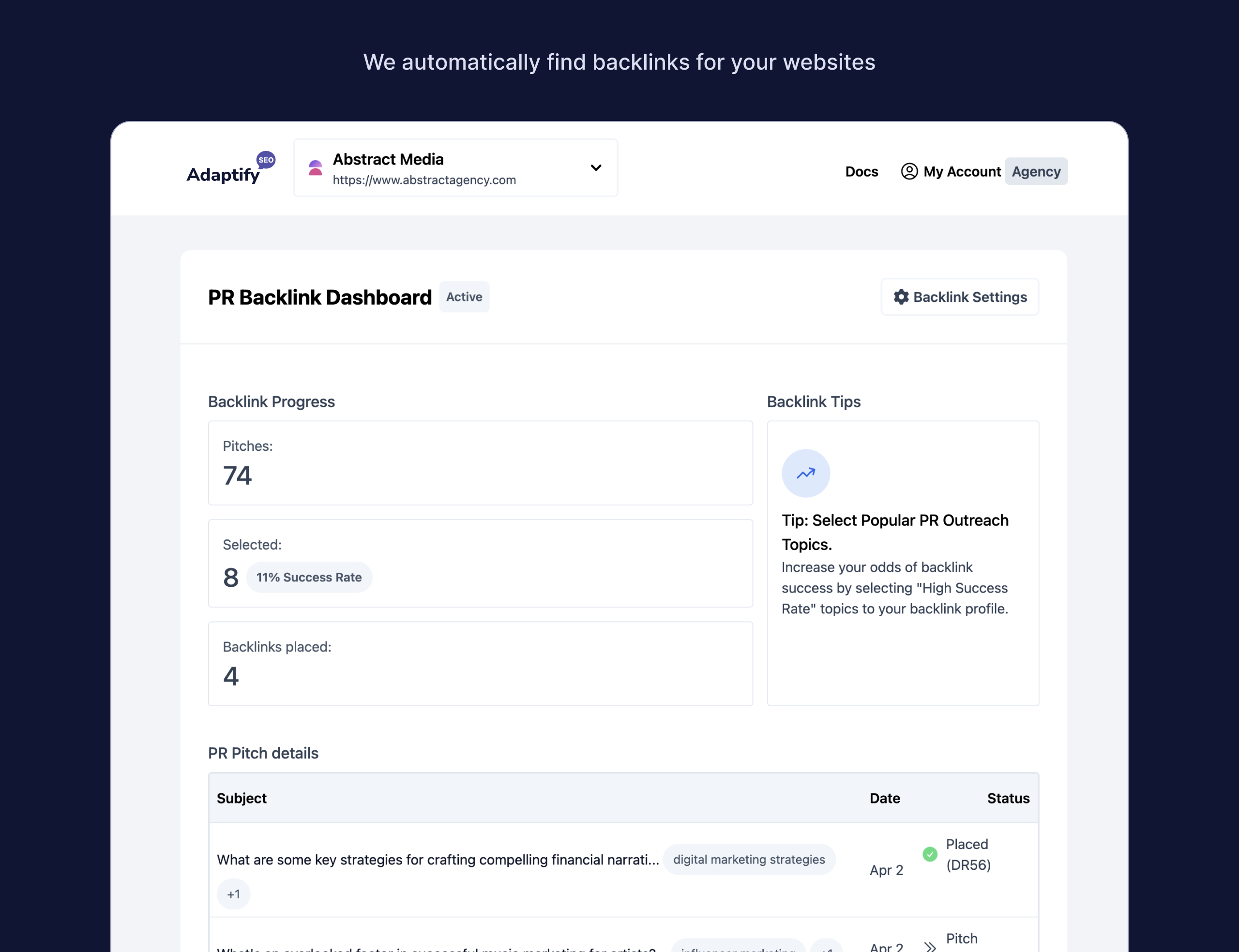Click the financial narratives pitch subject row
Screen dimensions: 1239x952
pos(437,859)
